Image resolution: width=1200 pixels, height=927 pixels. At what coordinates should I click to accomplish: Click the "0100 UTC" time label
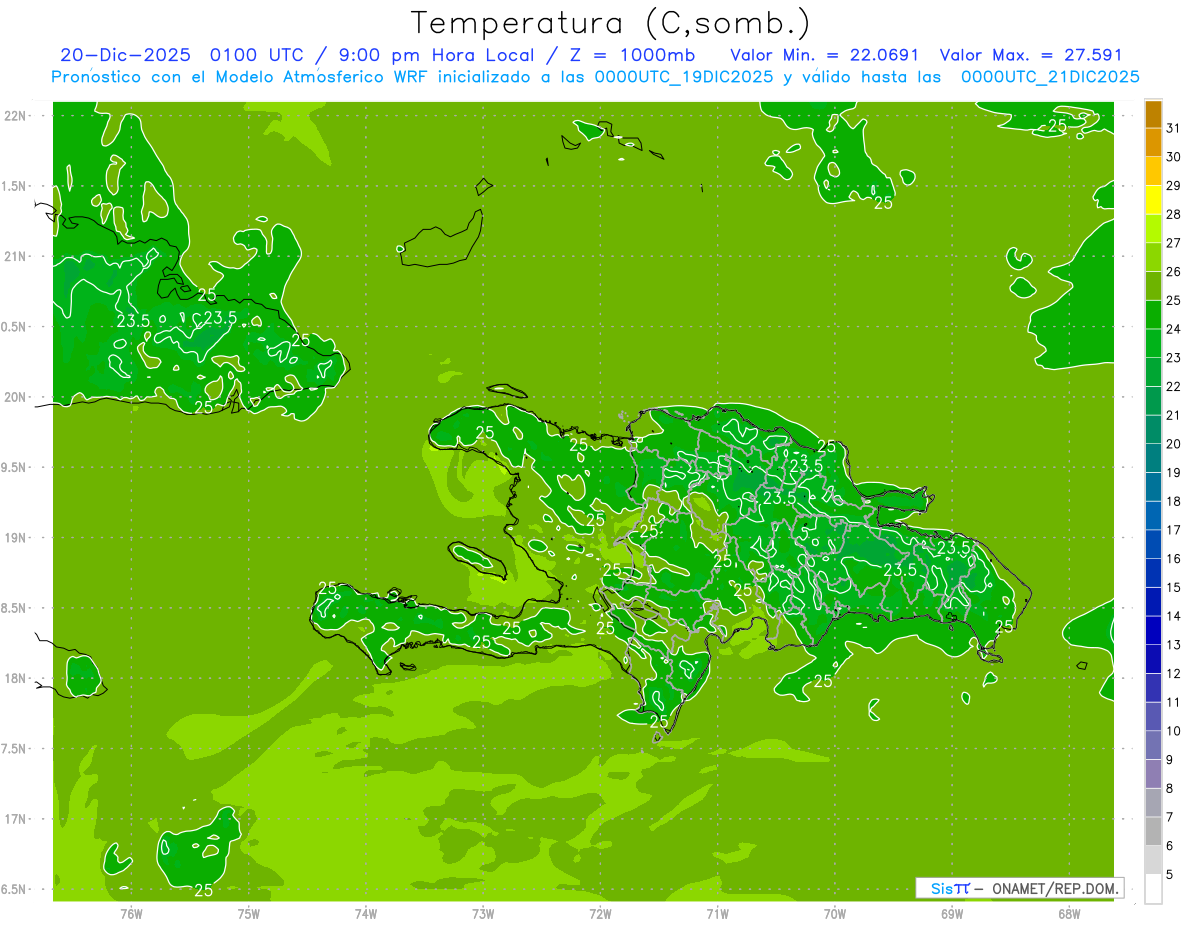pyautogui.click(x=257, y=55)
